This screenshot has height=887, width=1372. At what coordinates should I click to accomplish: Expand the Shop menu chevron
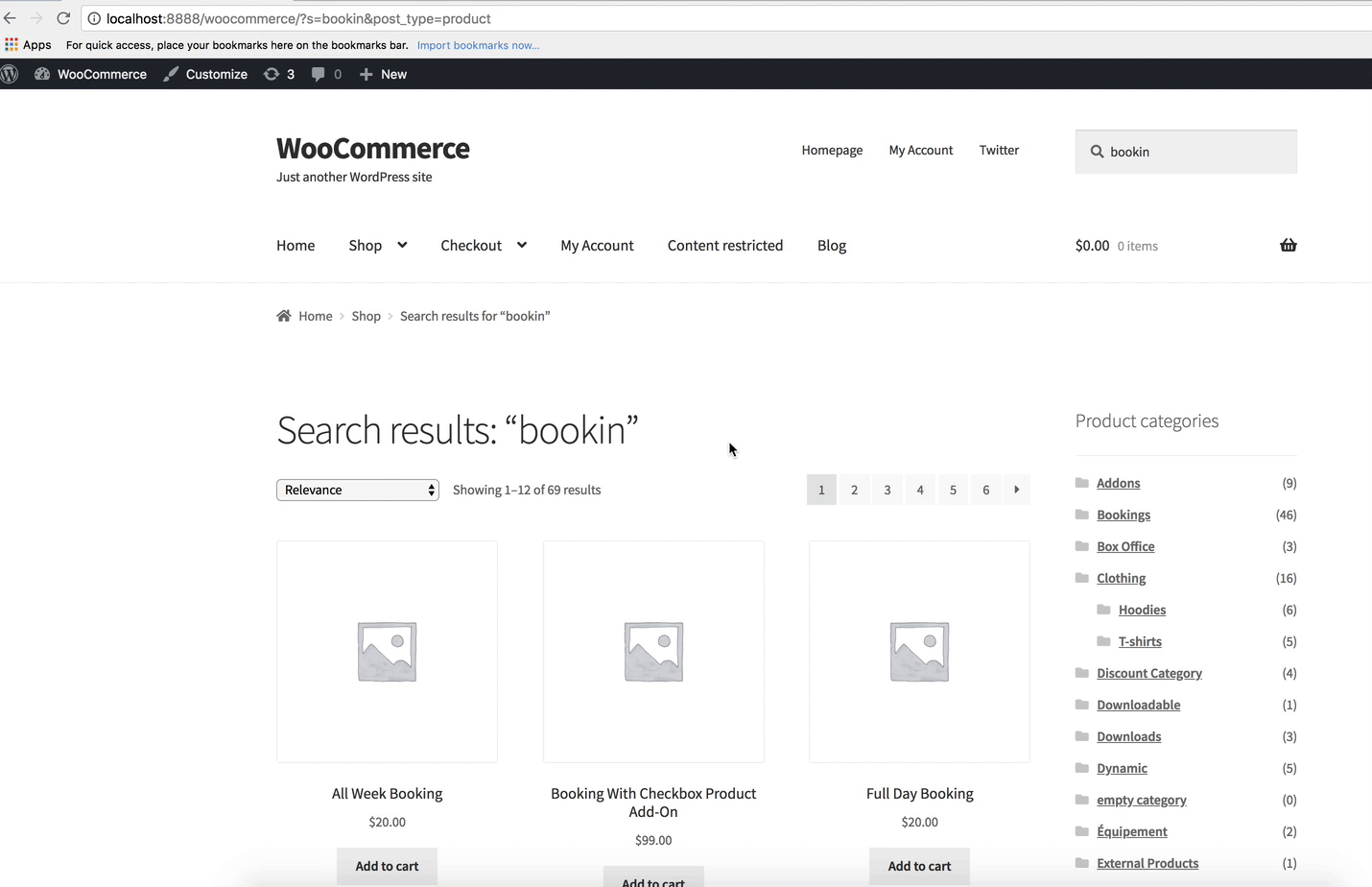click(x=402, y=245)
